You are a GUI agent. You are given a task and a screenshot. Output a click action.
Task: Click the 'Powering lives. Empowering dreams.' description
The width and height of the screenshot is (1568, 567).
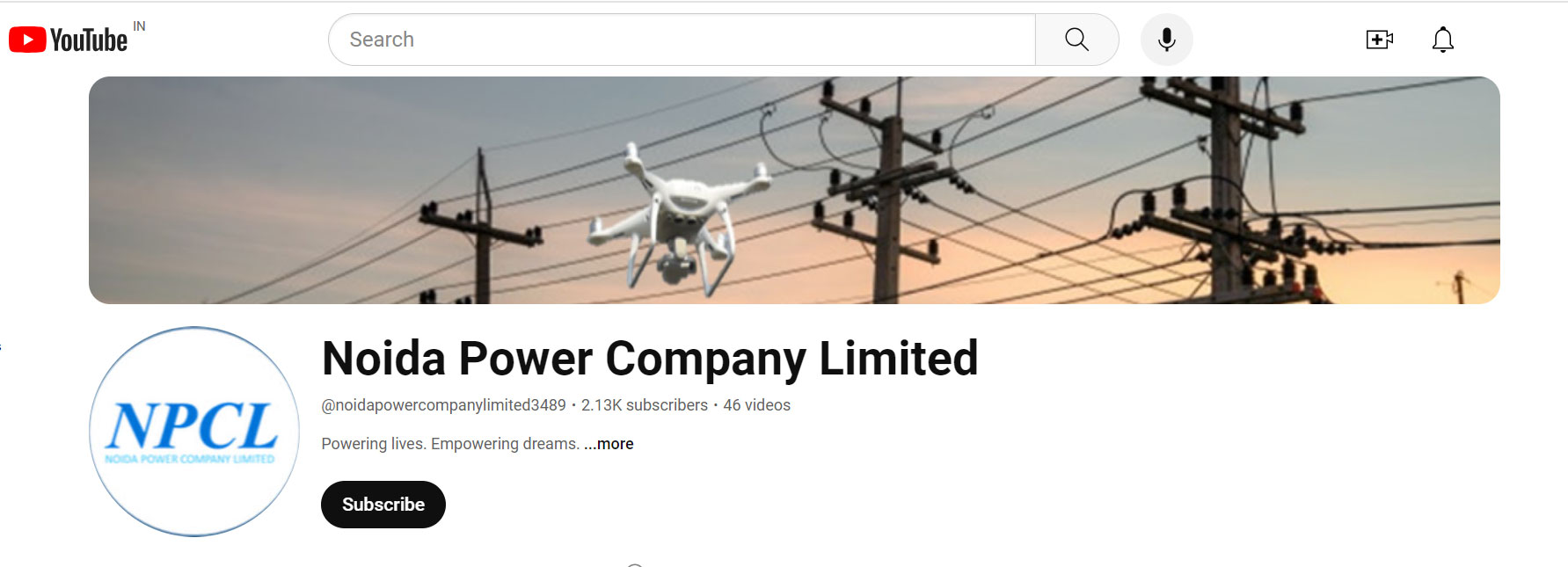450,444
